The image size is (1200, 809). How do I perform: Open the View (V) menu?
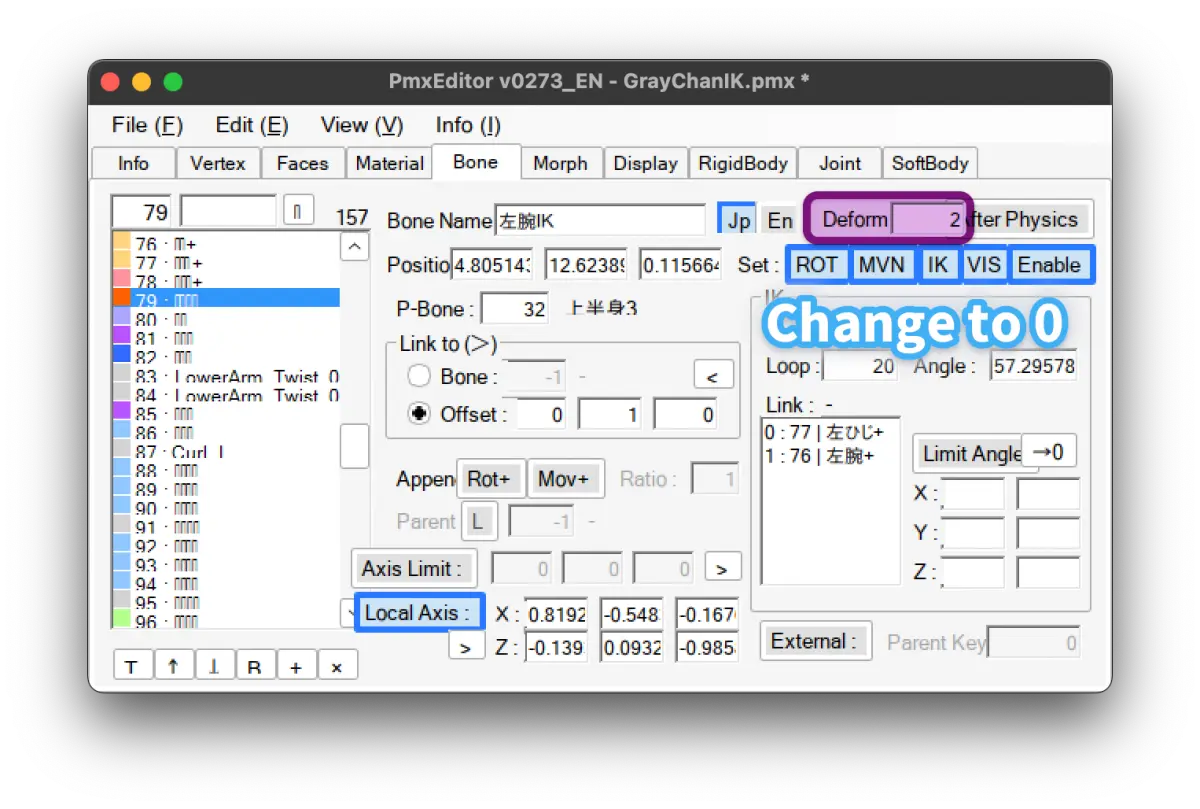362,125
